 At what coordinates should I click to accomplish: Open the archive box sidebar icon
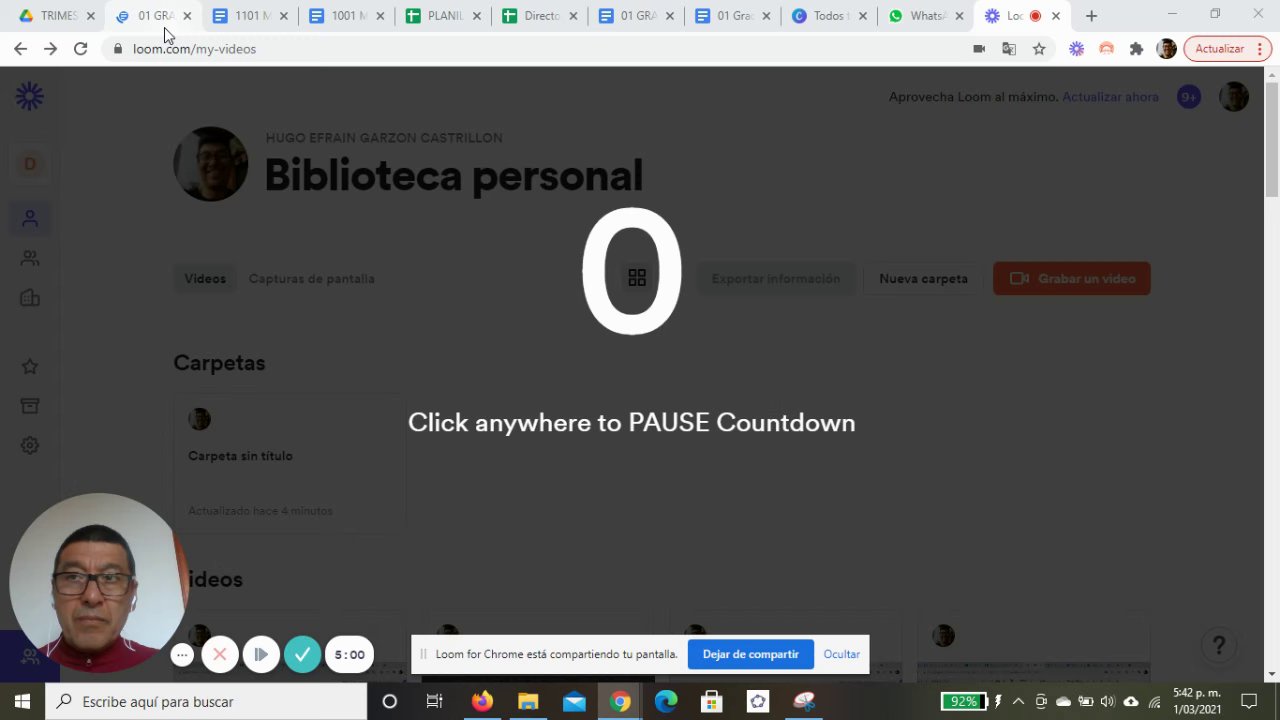[x=30, y=405]
